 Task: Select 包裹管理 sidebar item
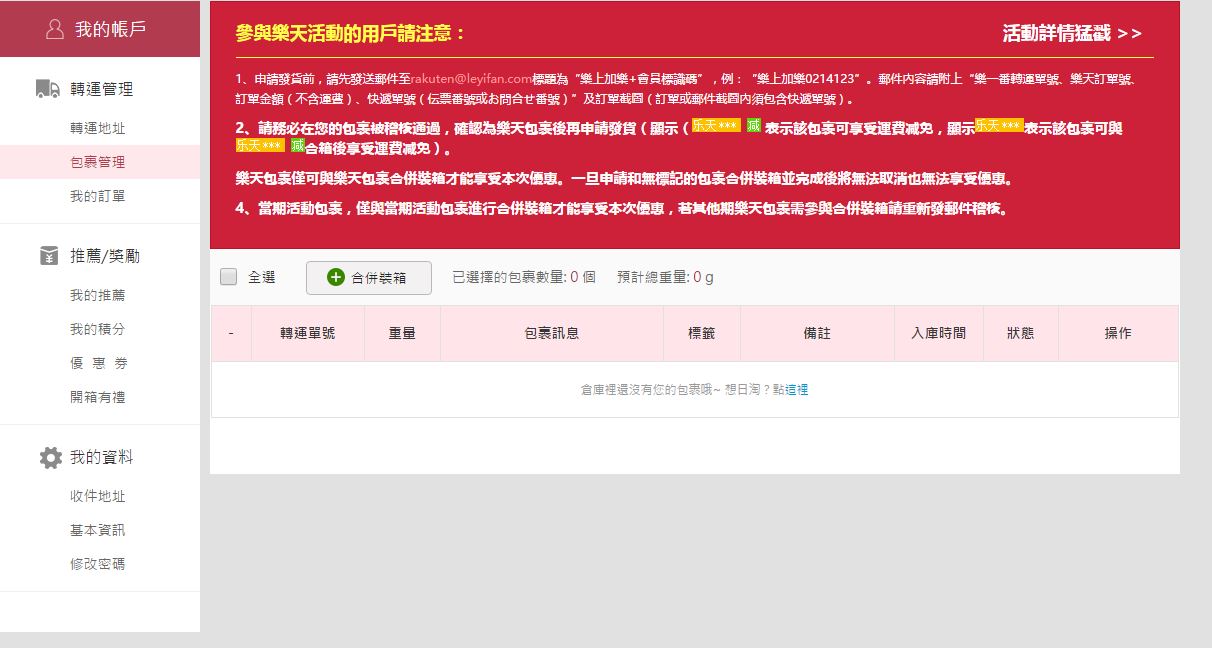(x=100, y=162)
